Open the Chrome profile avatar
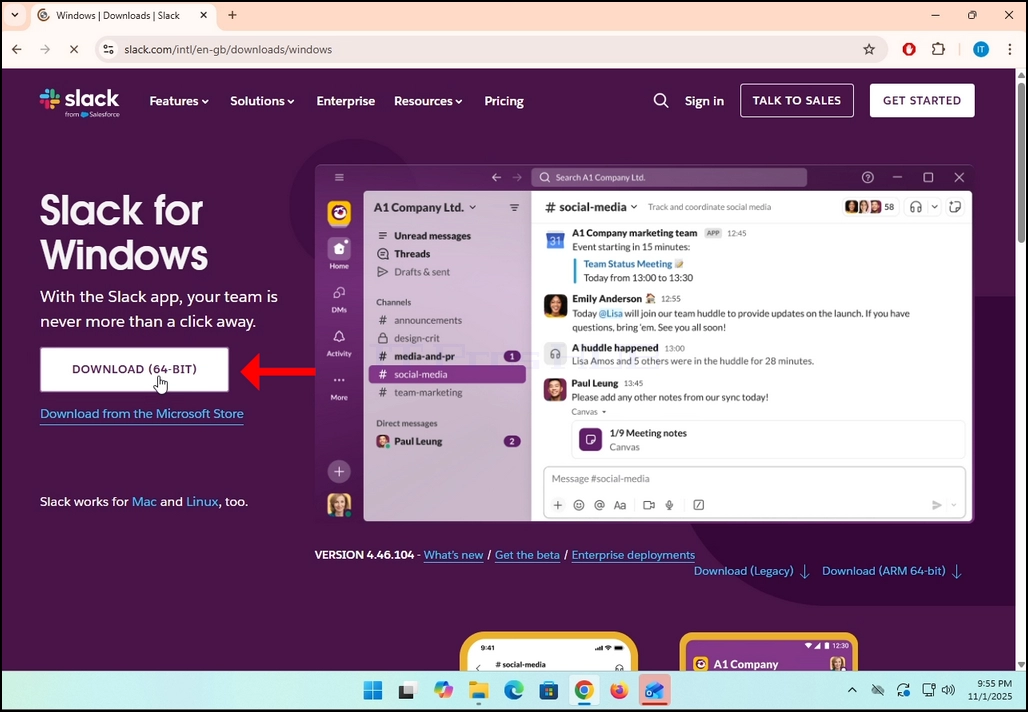This screenshot has height=712, width=1028. [981, 49]
